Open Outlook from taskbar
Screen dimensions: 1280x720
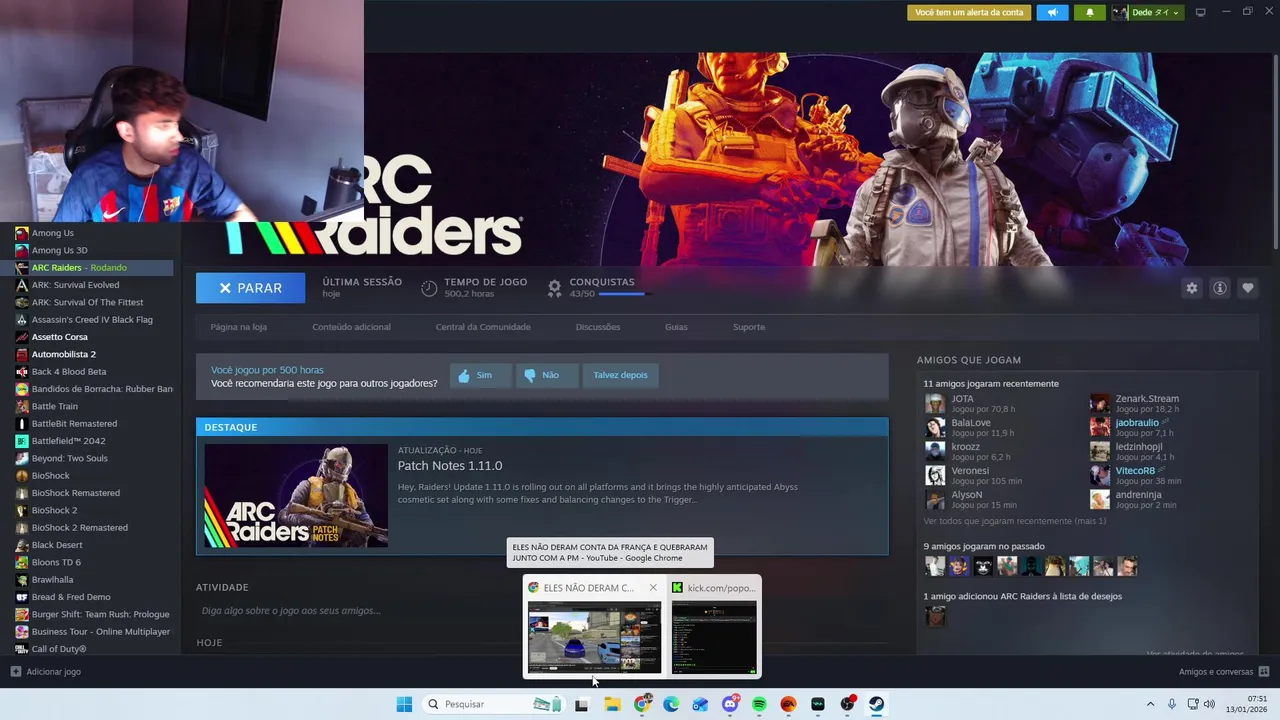pos(700,704)
